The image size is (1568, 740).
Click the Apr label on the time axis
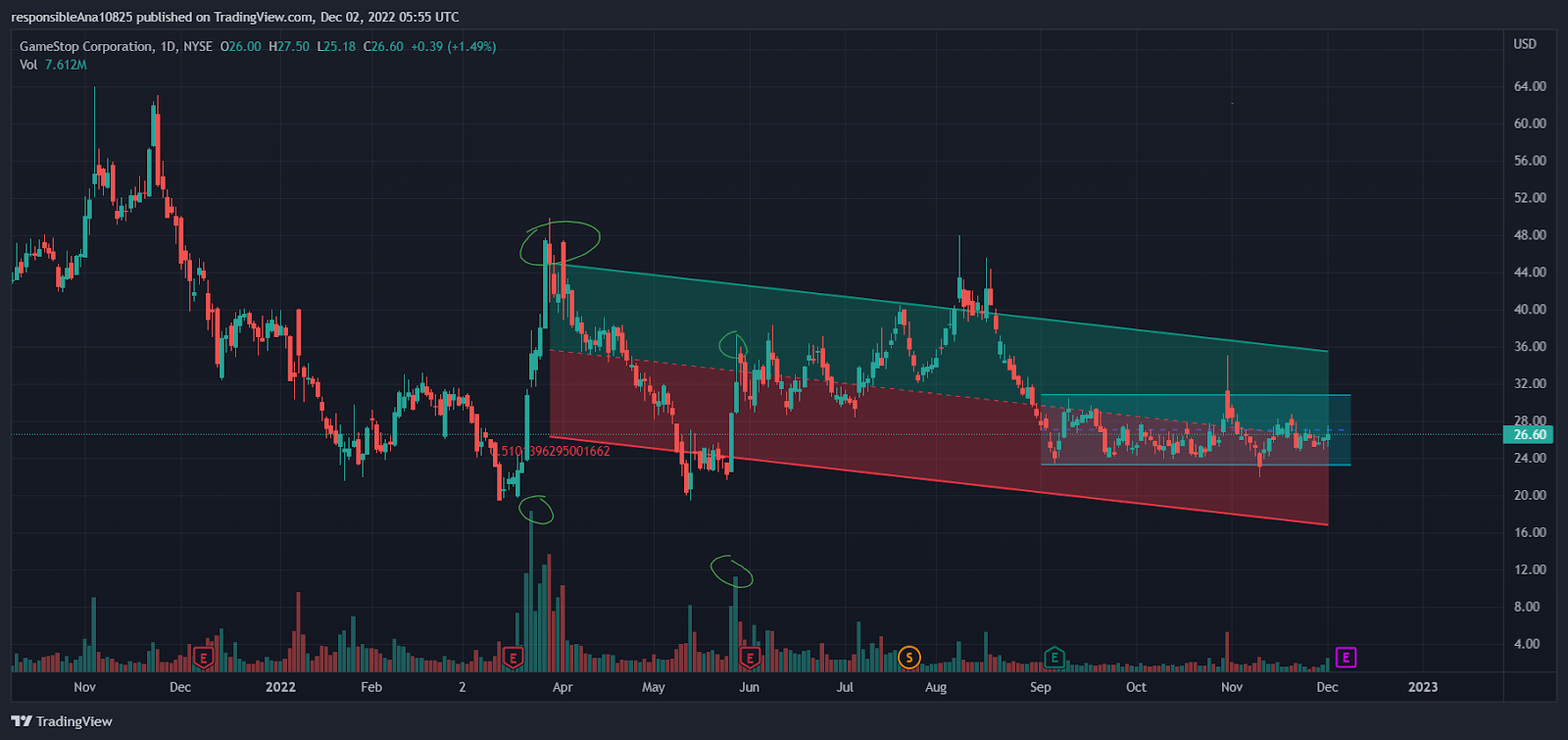(x=563, y=687)
